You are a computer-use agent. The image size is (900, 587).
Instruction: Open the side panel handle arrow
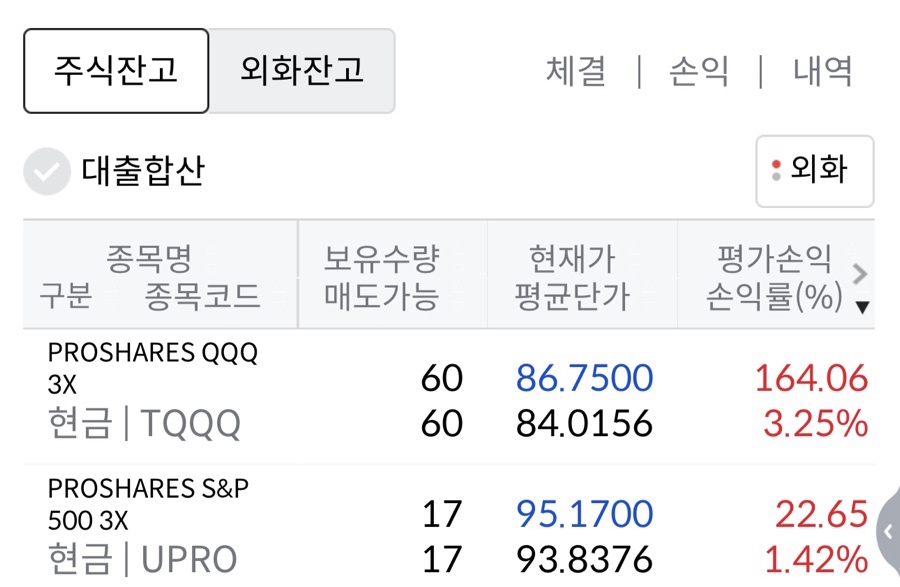[x=888, y=532]
